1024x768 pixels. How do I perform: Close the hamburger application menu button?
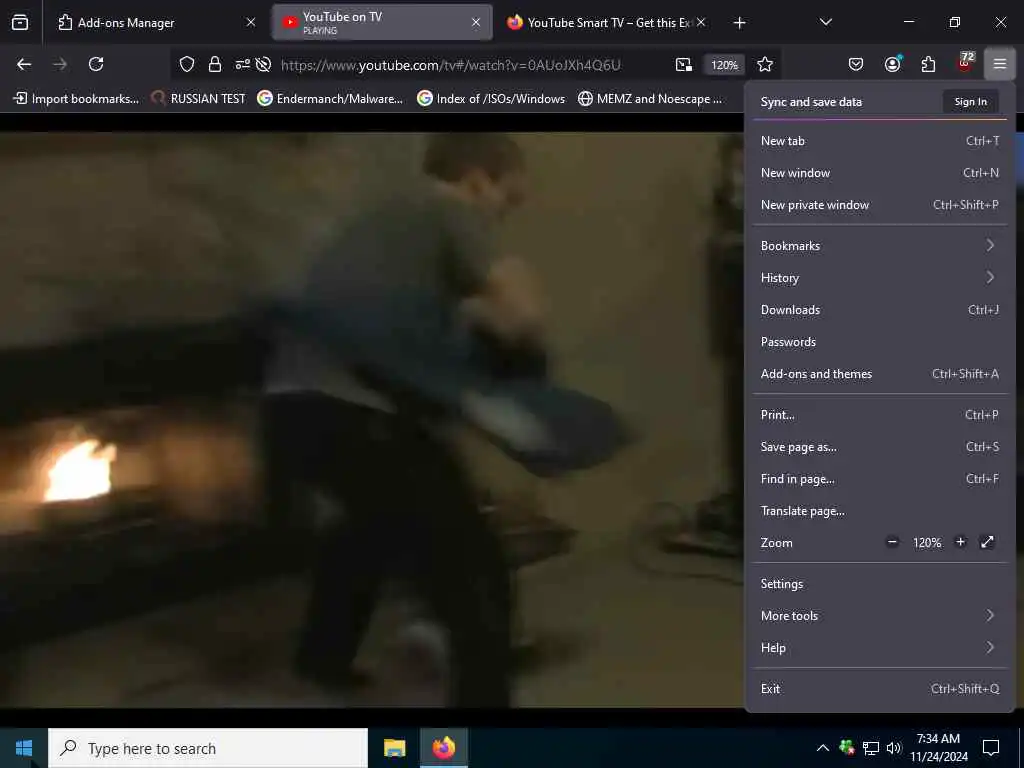[x=1000, y=64]
